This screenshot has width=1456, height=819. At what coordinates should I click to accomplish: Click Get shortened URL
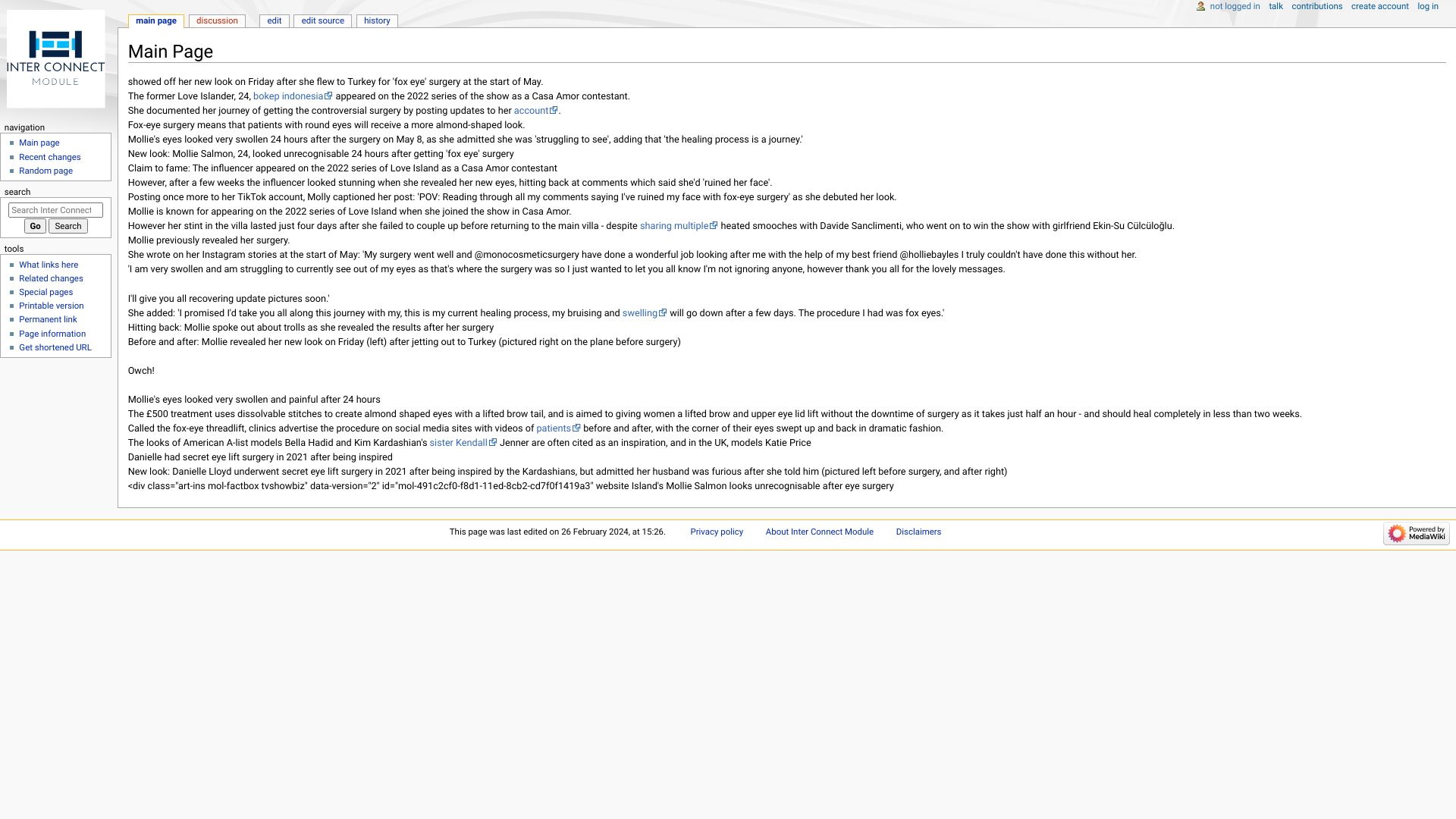[x=55, y=348]
